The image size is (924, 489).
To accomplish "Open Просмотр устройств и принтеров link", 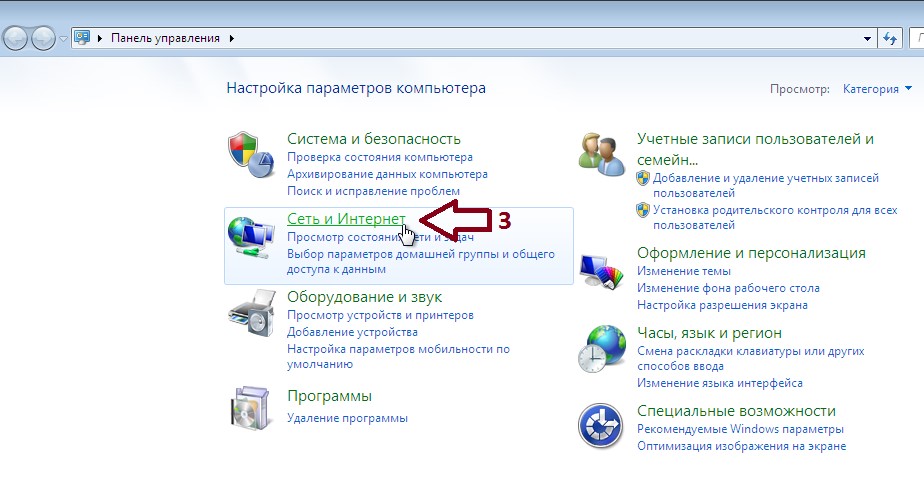I will (380, 315).
